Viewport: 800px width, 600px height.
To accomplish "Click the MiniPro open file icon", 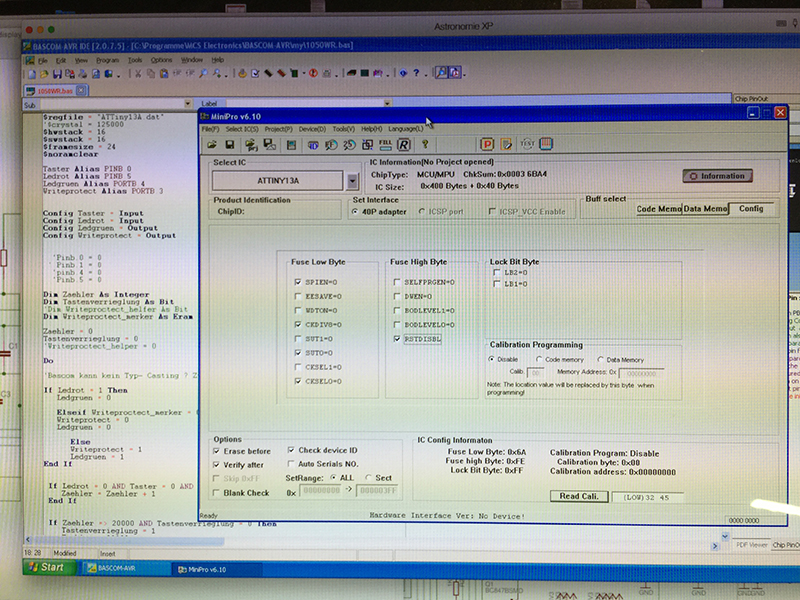I will click(212, 145).
